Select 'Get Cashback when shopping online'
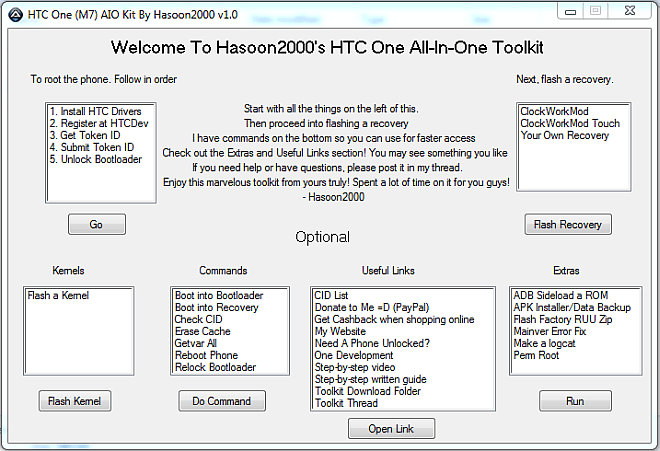 click(394, 319)
